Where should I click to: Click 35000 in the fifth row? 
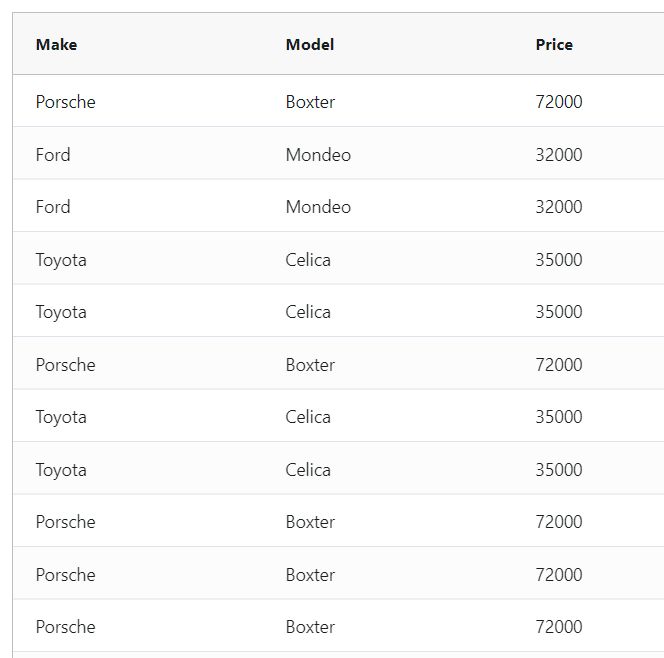pos(559,312)
